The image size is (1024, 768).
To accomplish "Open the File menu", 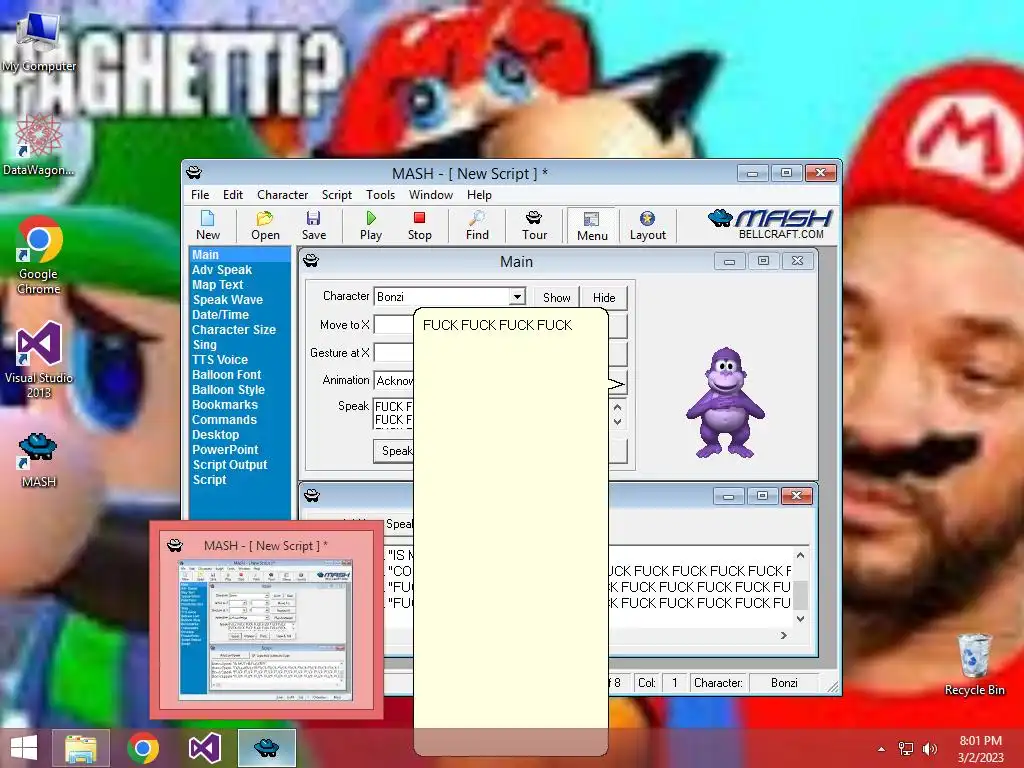I will click(x=200, y=195).
